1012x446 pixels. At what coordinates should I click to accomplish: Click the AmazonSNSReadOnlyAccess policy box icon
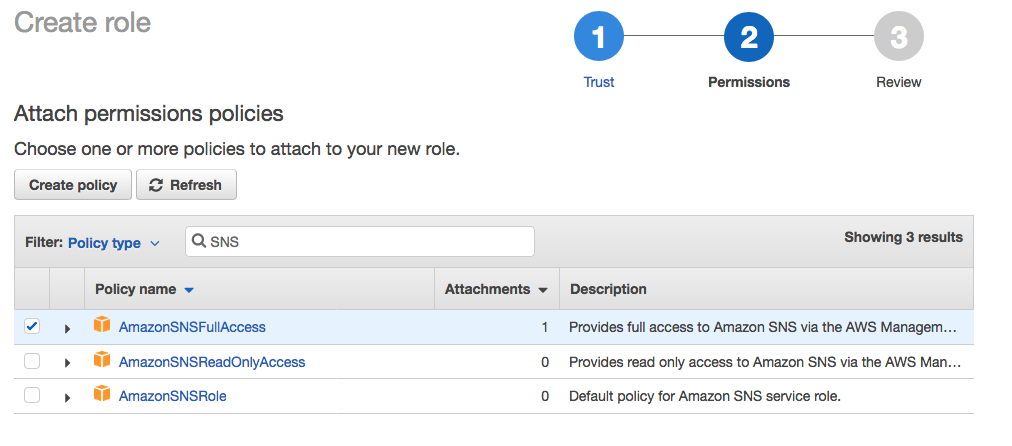(x=101, y=361)
